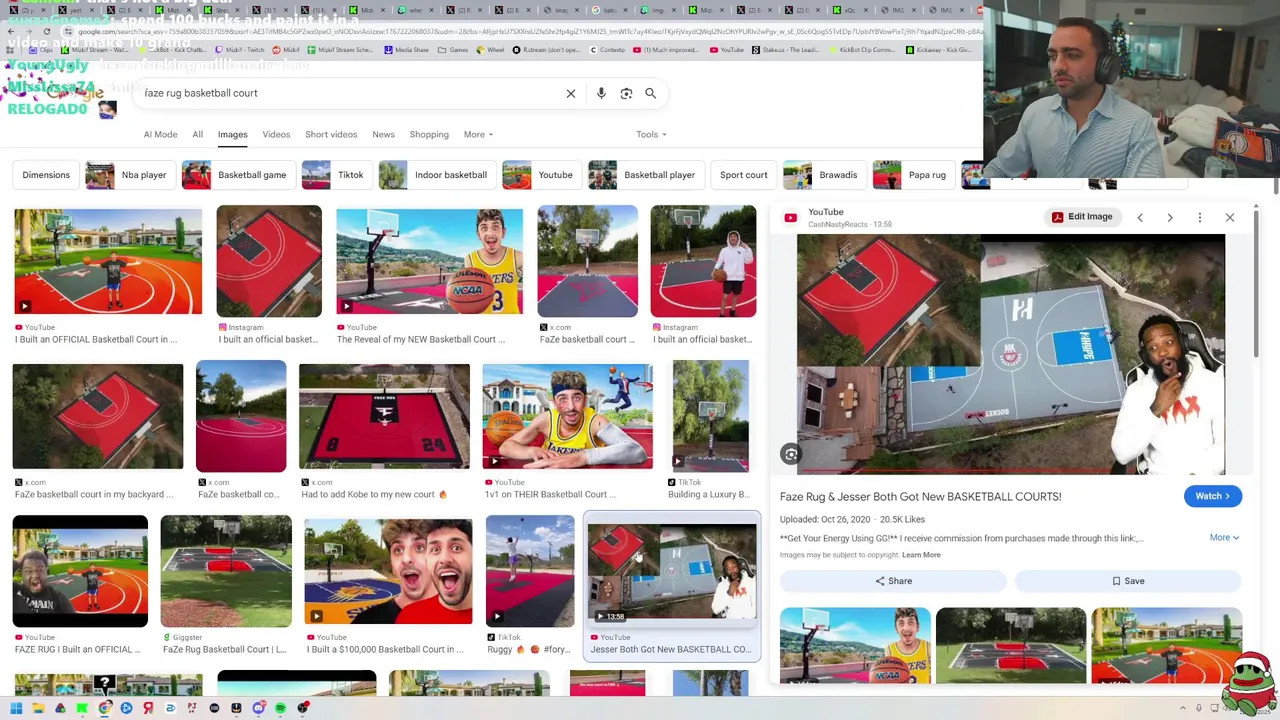Open 'I Built a $100,000 Basketball Court' thumbnail

point(388,571)
